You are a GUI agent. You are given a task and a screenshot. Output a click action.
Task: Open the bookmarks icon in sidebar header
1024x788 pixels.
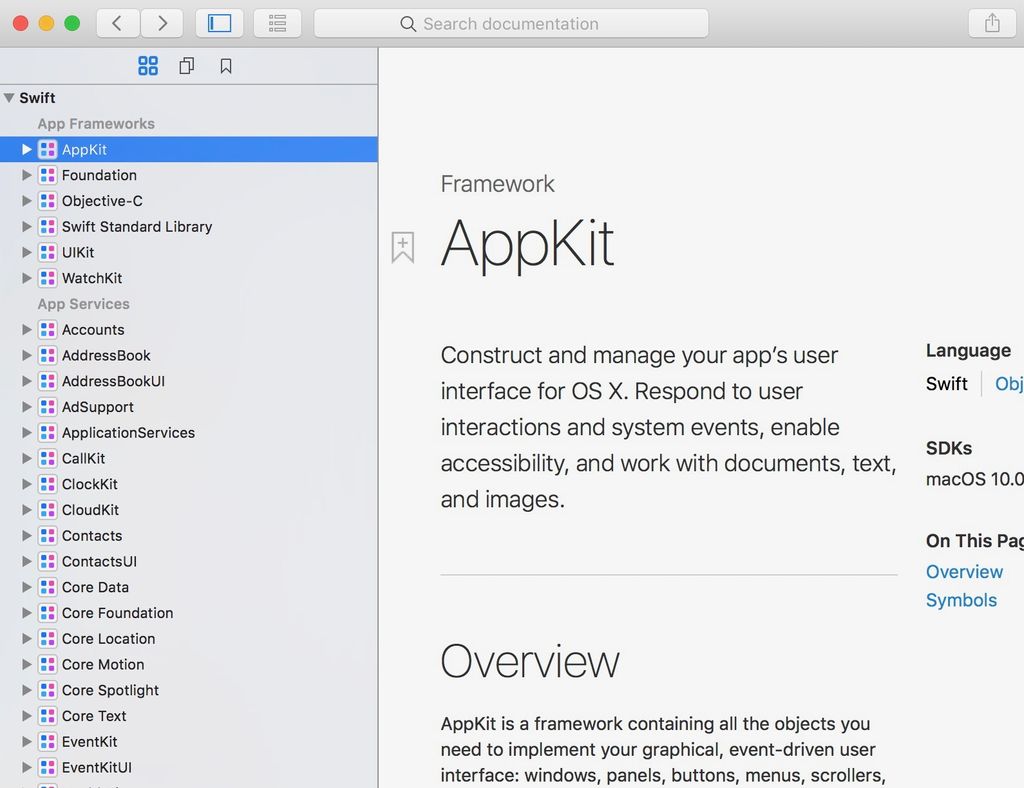(x=225, y=65)
